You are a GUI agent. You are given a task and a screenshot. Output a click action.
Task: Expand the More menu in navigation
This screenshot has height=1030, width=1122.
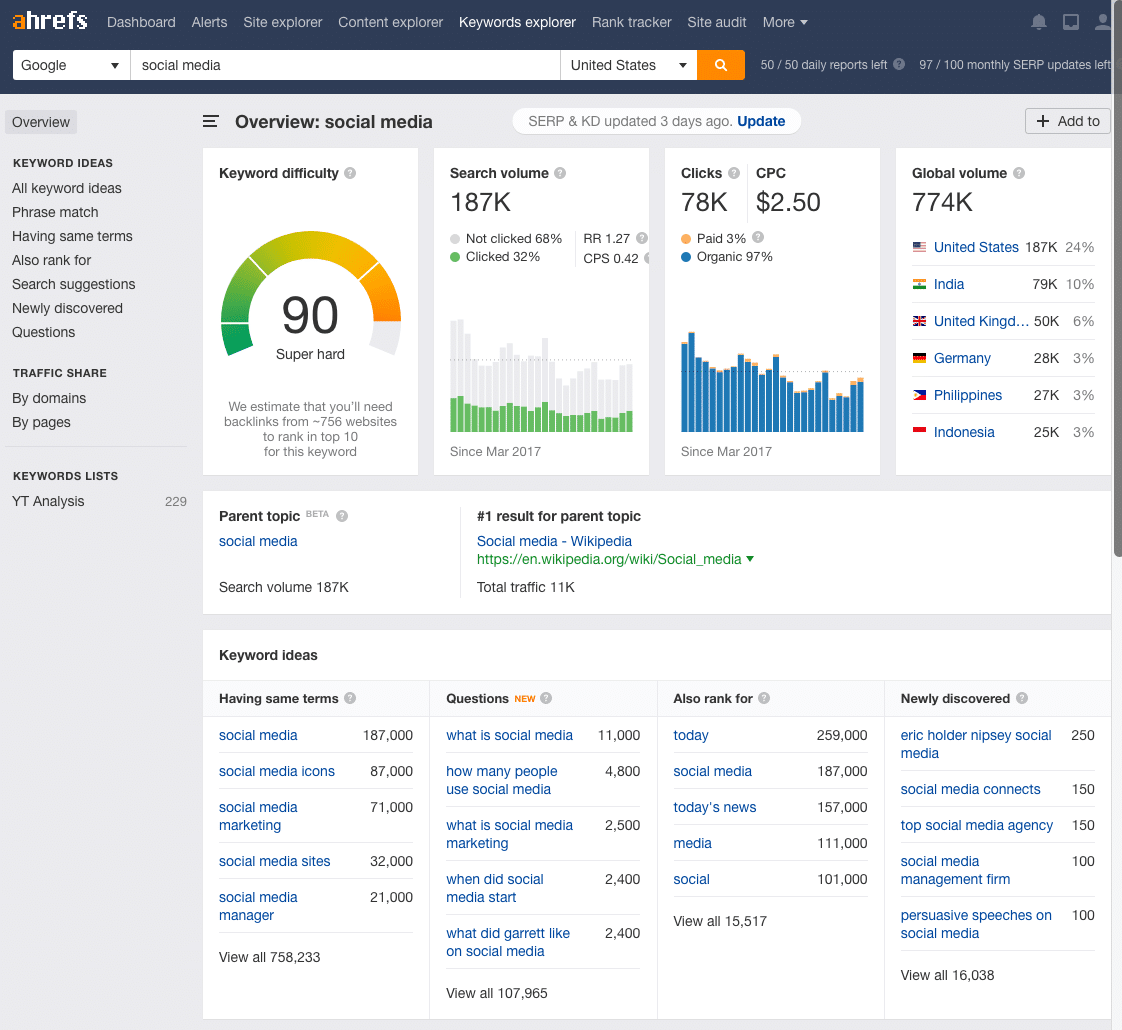click(785, 22)
